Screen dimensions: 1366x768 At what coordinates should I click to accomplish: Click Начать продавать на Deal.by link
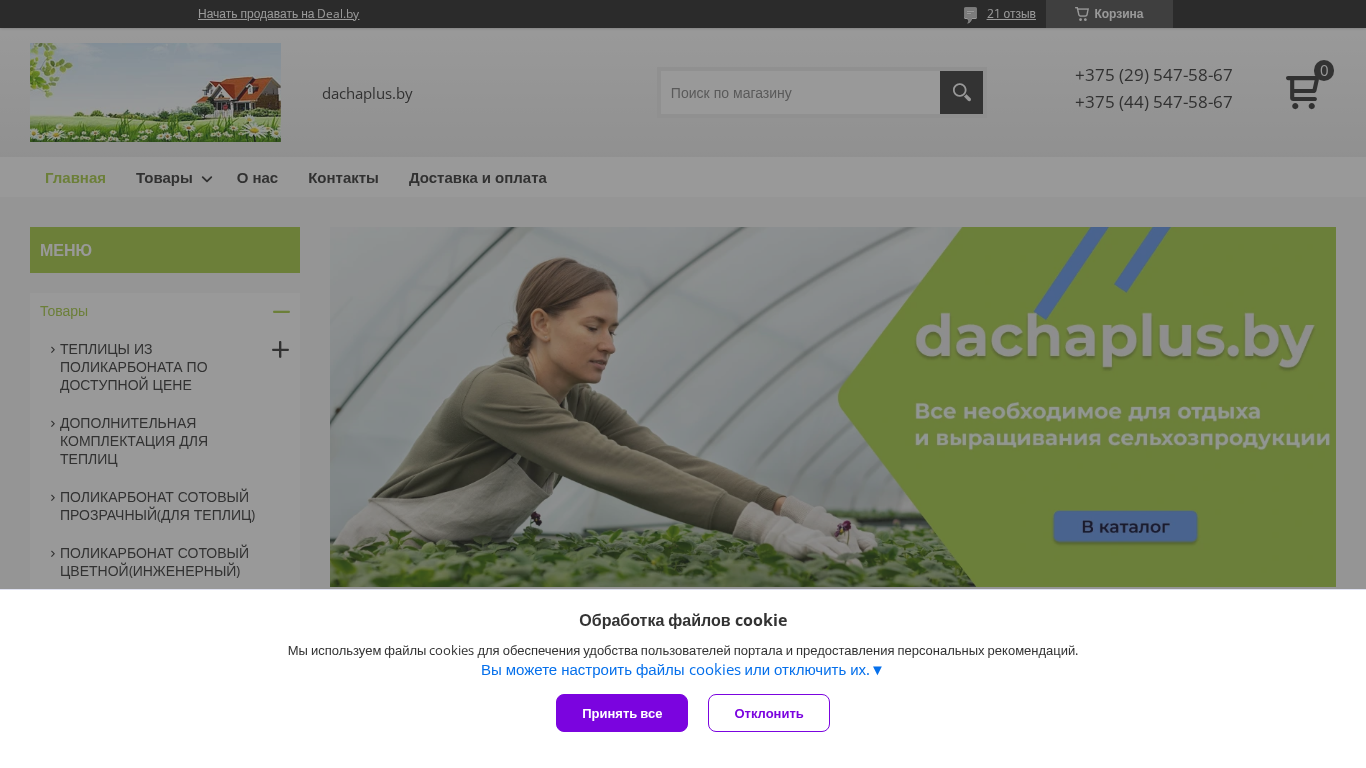278,14
